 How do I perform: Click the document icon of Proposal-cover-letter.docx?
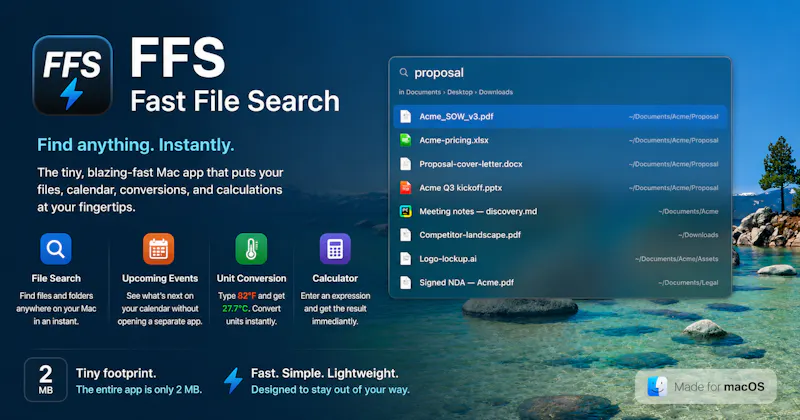click(x=406, y=164)
